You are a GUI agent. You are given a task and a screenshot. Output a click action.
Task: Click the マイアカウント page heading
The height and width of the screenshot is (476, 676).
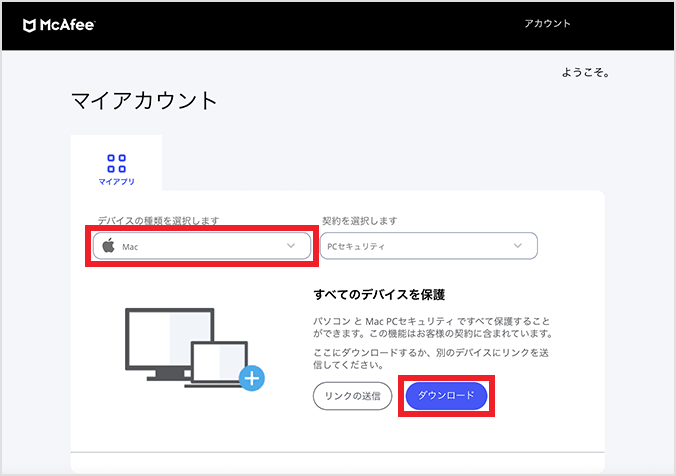point(144,101)
